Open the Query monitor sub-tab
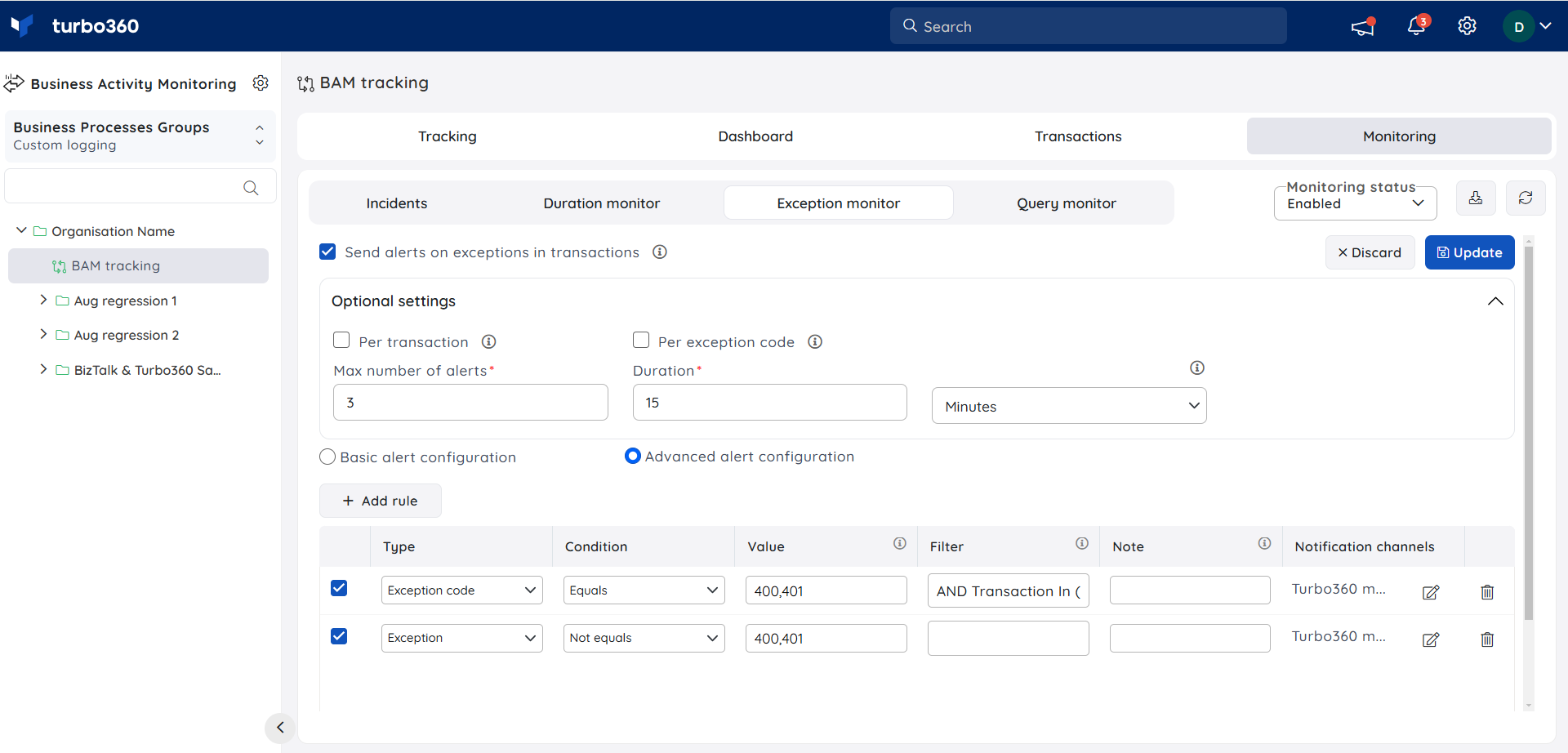Image resolution: width=1568 pixels, height=753 pixels. coord(1067,203)
